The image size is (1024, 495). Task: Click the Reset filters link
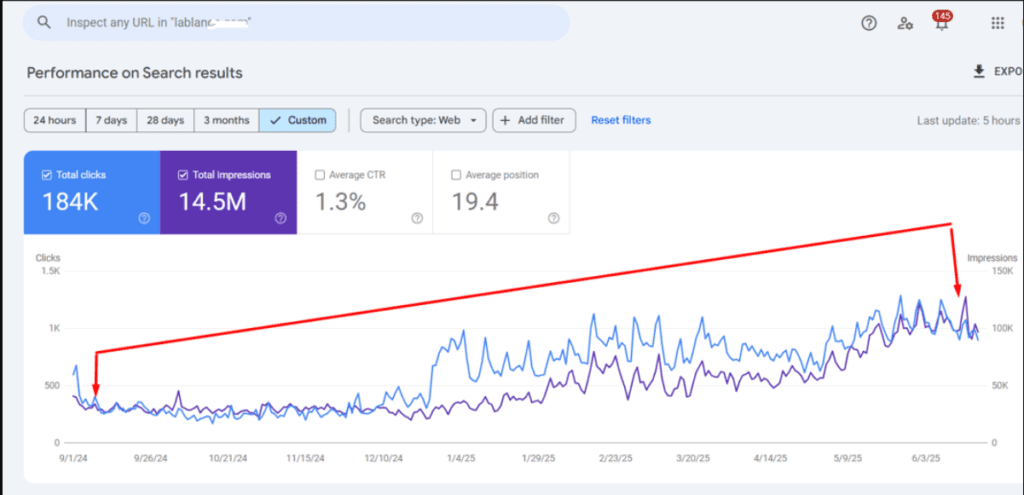pos(620,120)
